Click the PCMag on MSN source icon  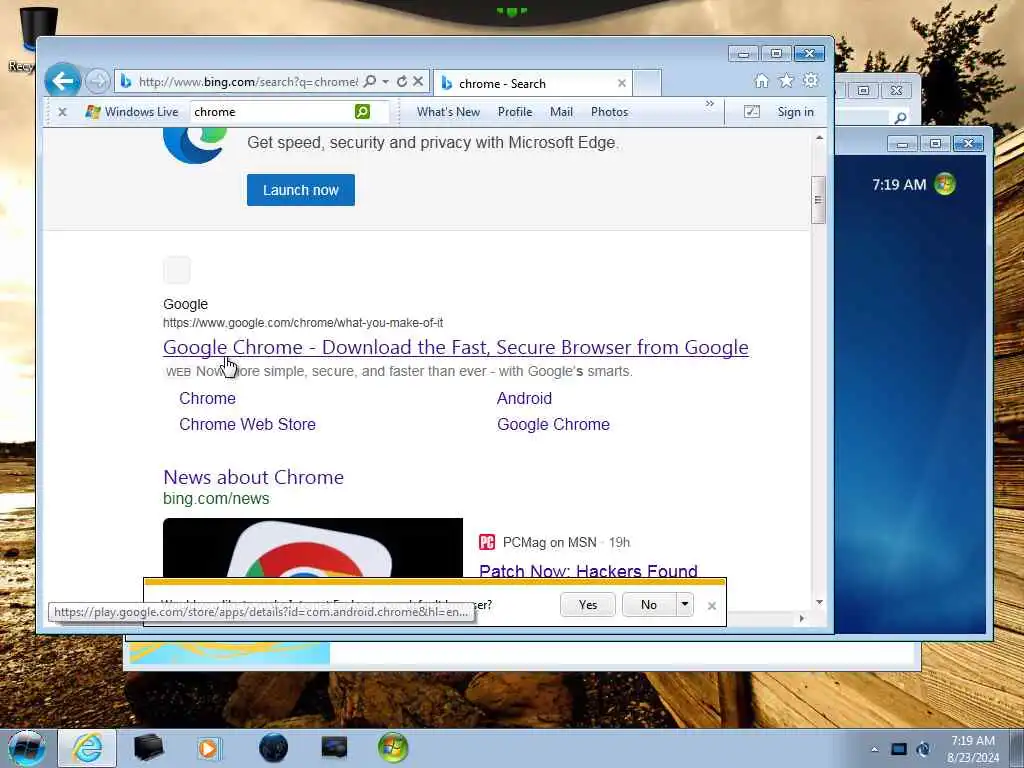(x=487, y=542)
